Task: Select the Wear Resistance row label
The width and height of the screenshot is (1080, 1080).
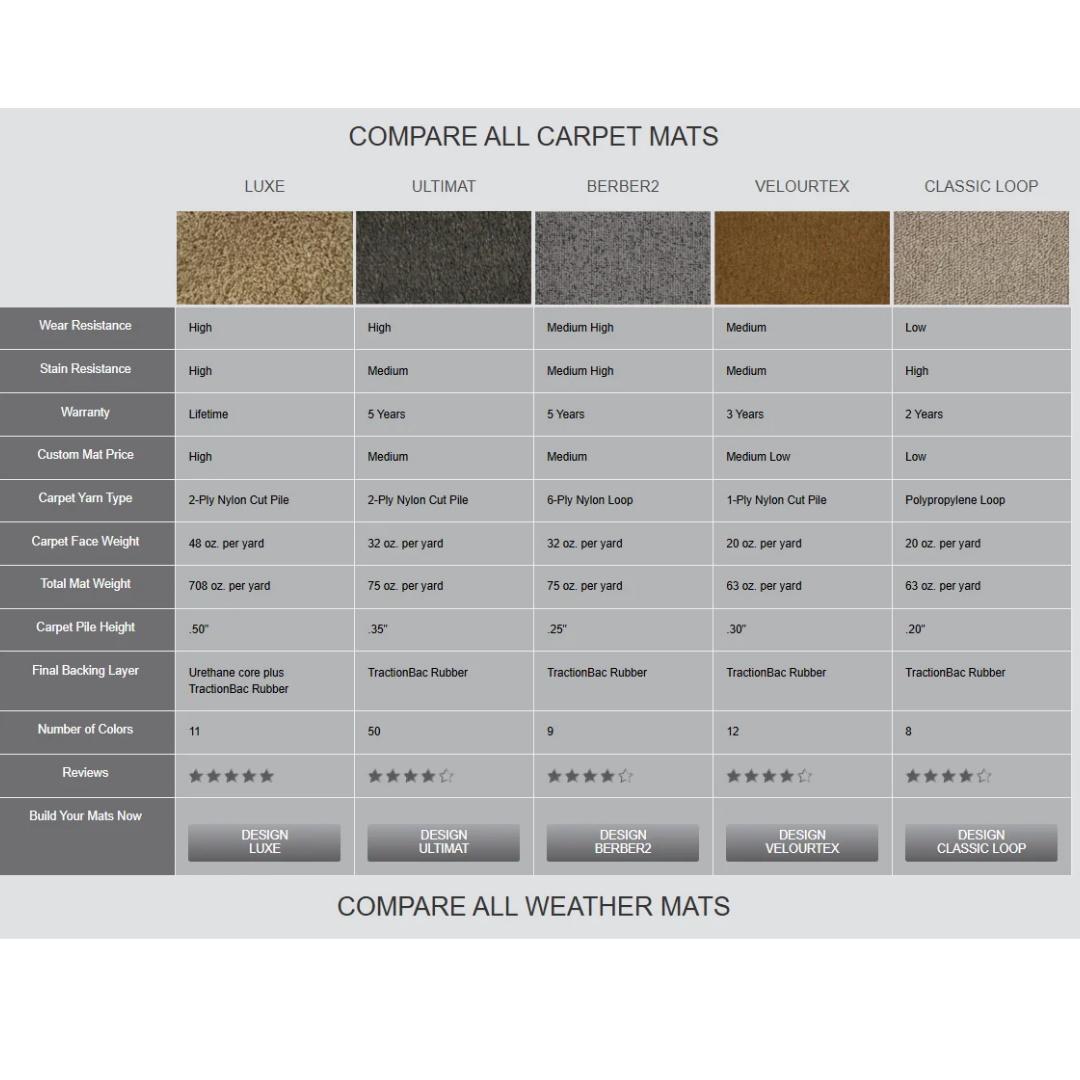Action: (x=85, y=326)
